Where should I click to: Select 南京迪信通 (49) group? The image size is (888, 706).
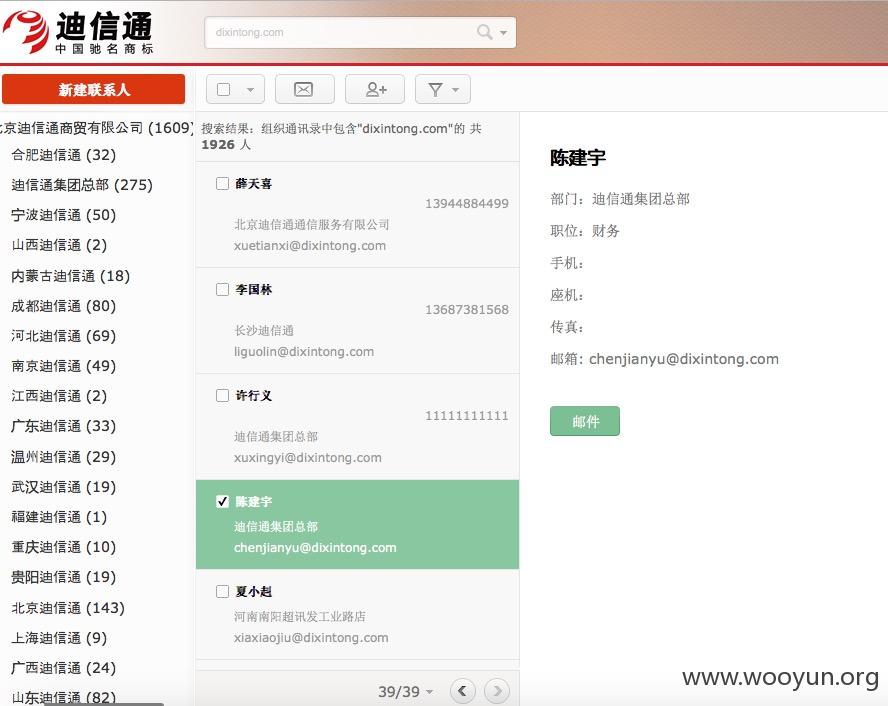[63, 366]
